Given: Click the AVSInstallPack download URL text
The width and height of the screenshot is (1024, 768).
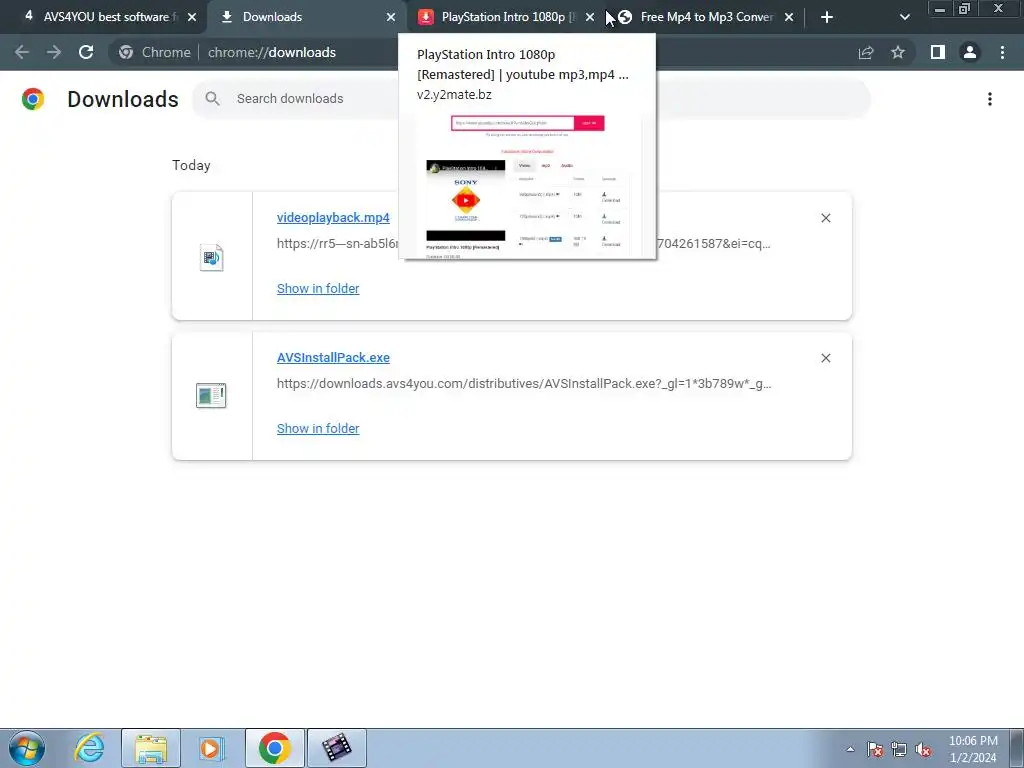Looking at the screenshot, I should (x=524, y=384).
